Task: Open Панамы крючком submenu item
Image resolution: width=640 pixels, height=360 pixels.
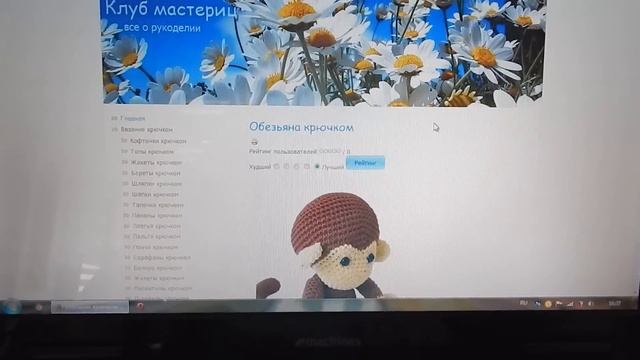Action: tap(157, 215)
